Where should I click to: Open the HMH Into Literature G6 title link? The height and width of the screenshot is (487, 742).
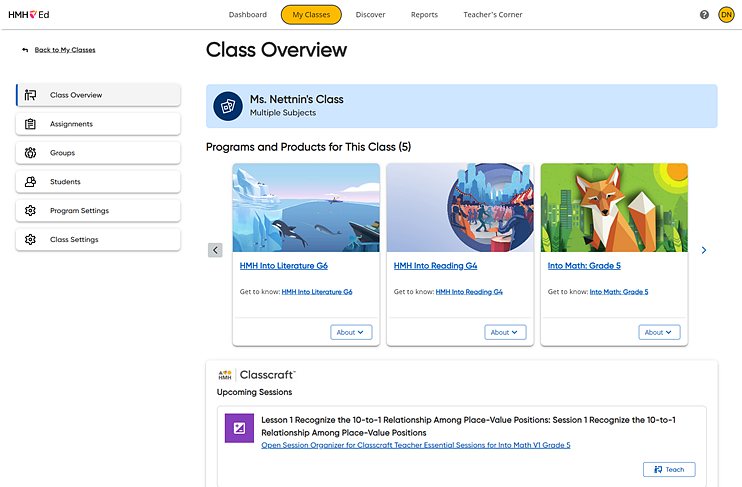coord(283,266)
